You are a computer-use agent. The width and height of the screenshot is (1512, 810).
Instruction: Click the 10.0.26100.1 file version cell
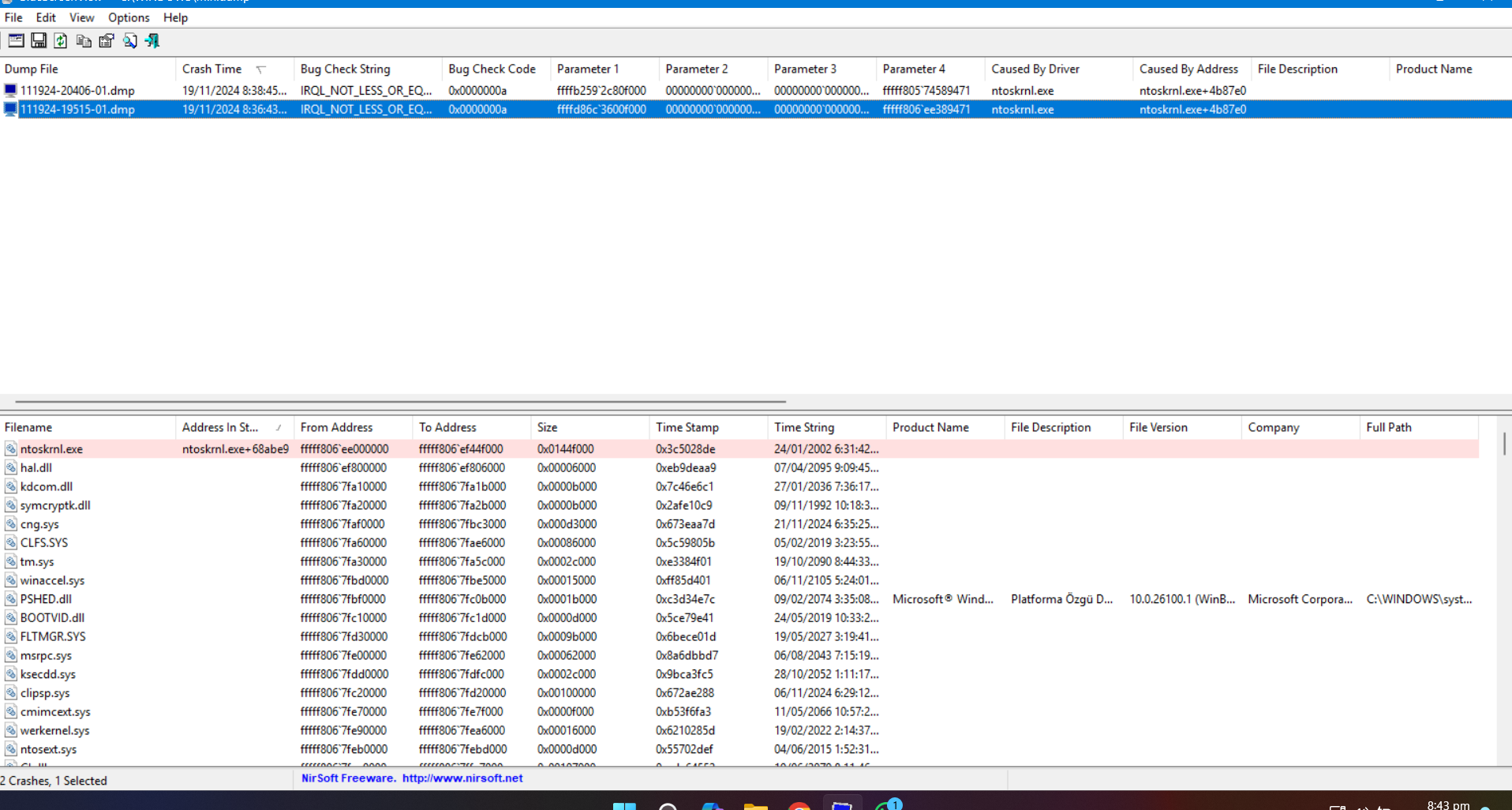click(x=1182, y=599)
